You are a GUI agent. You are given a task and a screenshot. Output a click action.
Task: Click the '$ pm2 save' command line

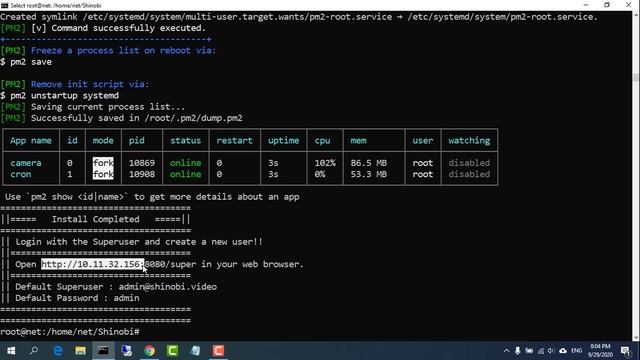[x=26, y=62]
